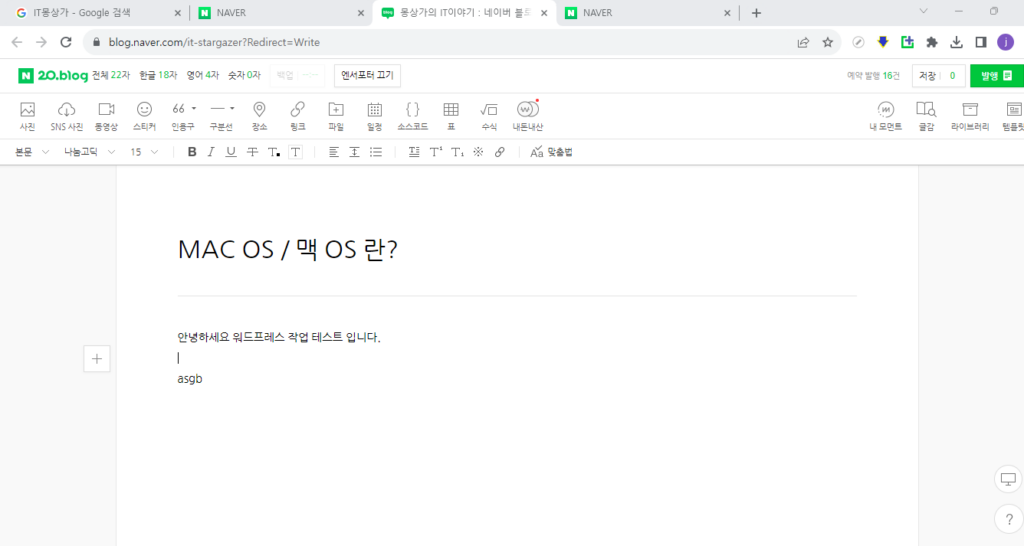Open the 스티커 sticker picker
1024x546 pixels.
(x=144, y=116)
